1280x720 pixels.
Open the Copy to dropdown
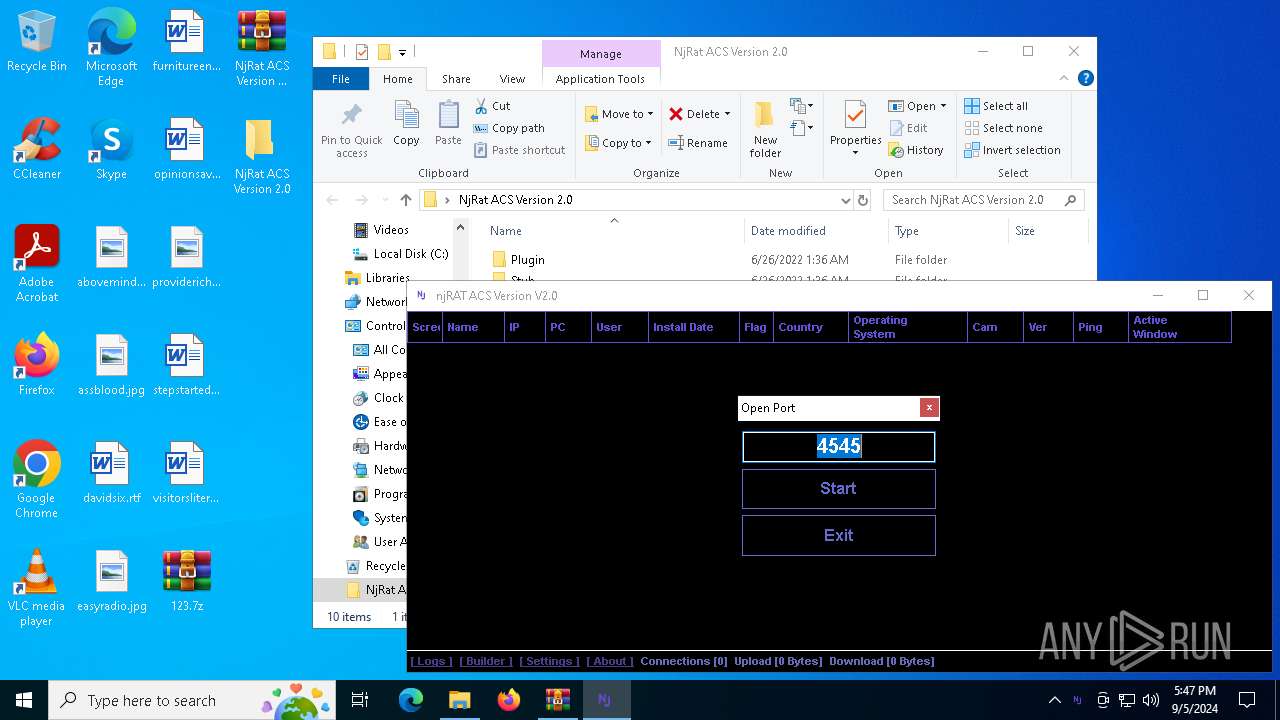click(618, 143)
